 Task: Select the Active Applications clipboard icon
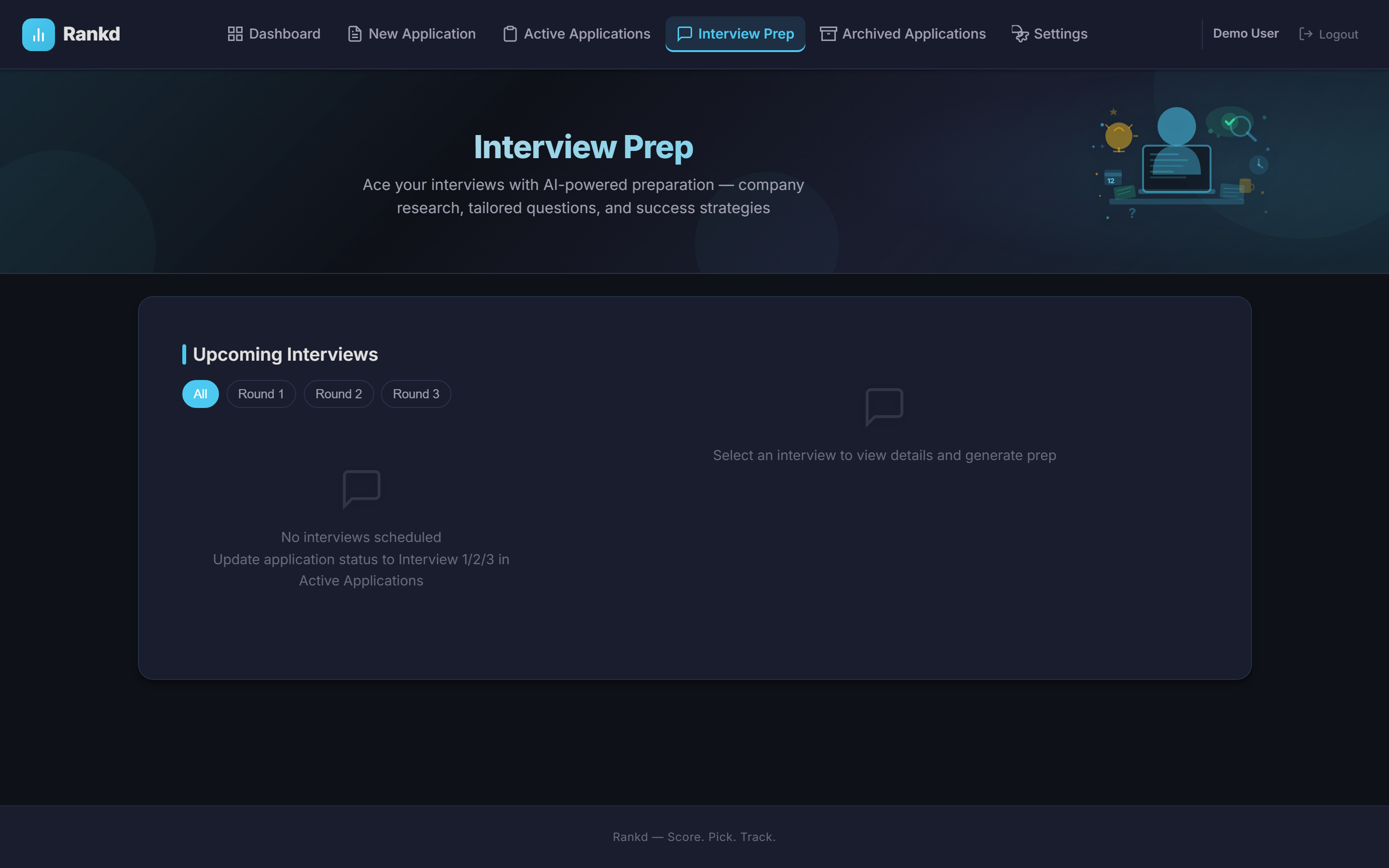pos(509,33)
